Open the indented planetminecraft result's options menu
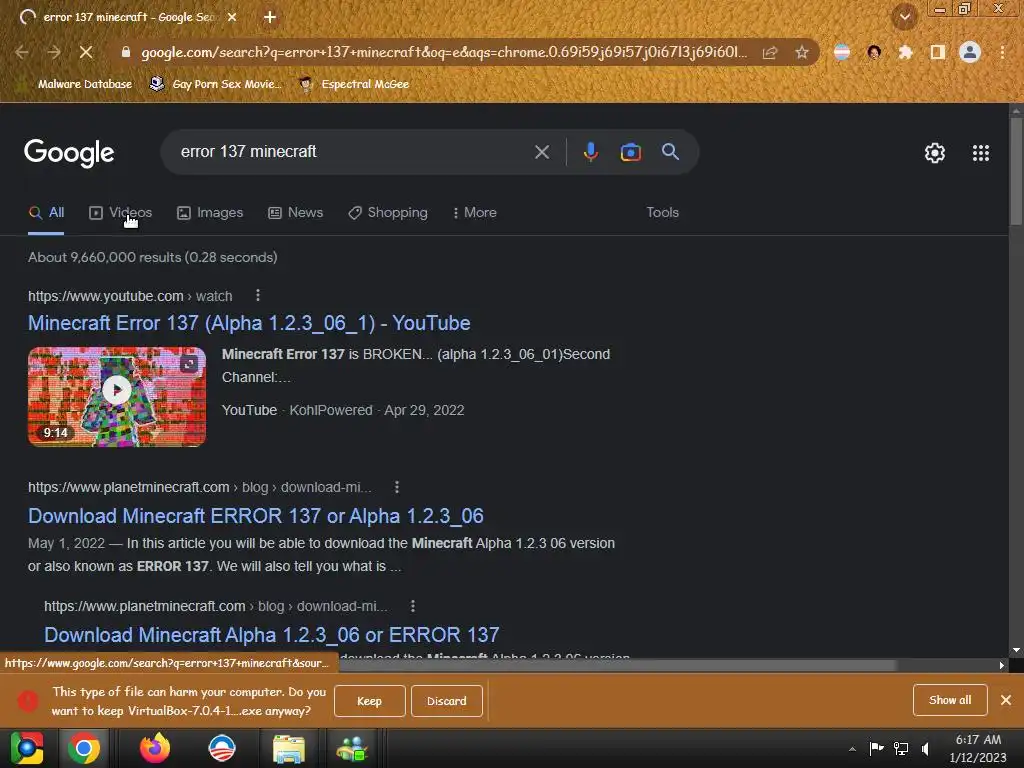Screen dimensions: 1024x768 (412, 605)
